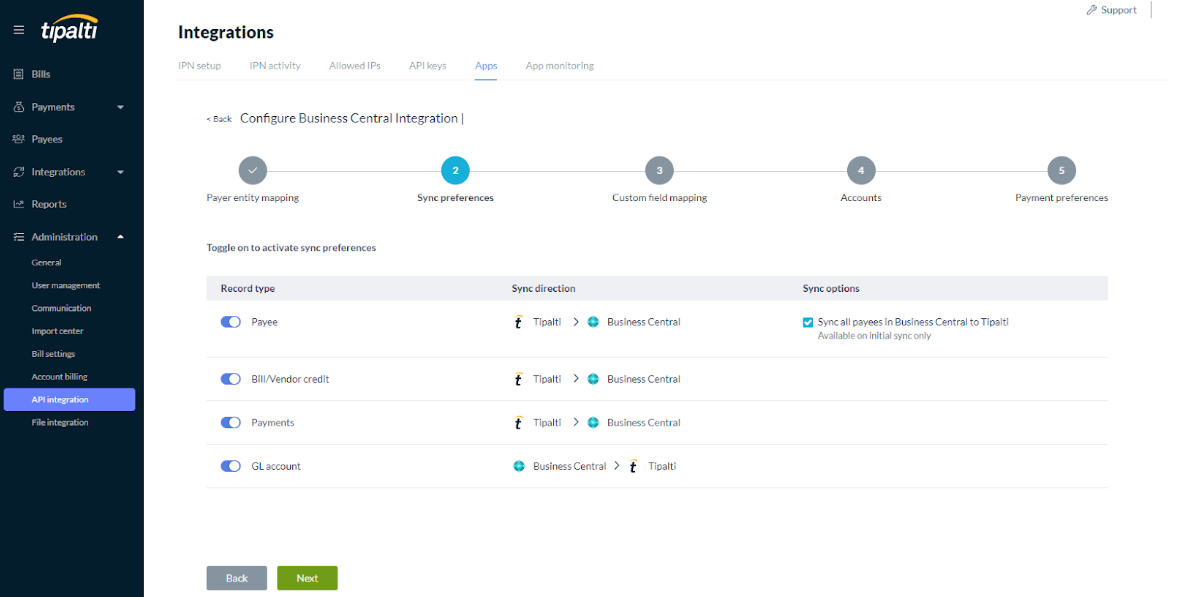Viewport: 1198px width, 597px height.
Task: Turn off the GL account toggle
Action: pos(231,466)
